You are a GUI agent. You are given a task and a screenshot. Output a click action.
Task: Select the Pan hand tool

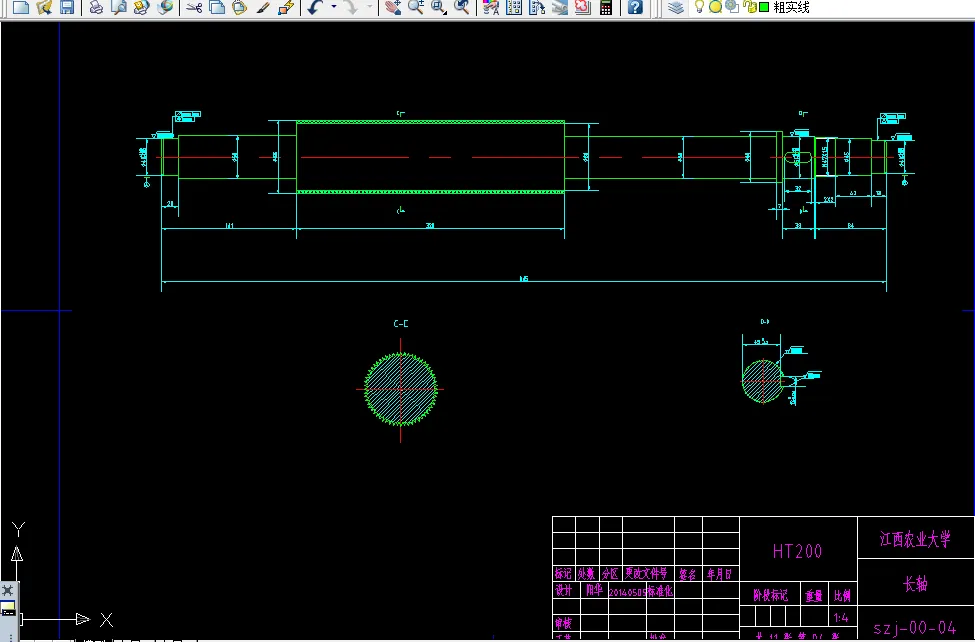[x=392, y=7]
